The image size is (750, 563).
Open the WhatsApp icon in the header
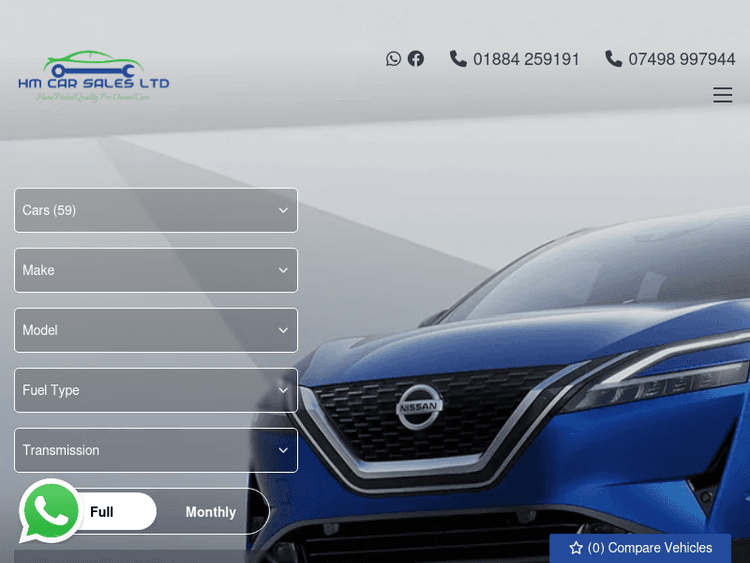click(x=393, y=59)
